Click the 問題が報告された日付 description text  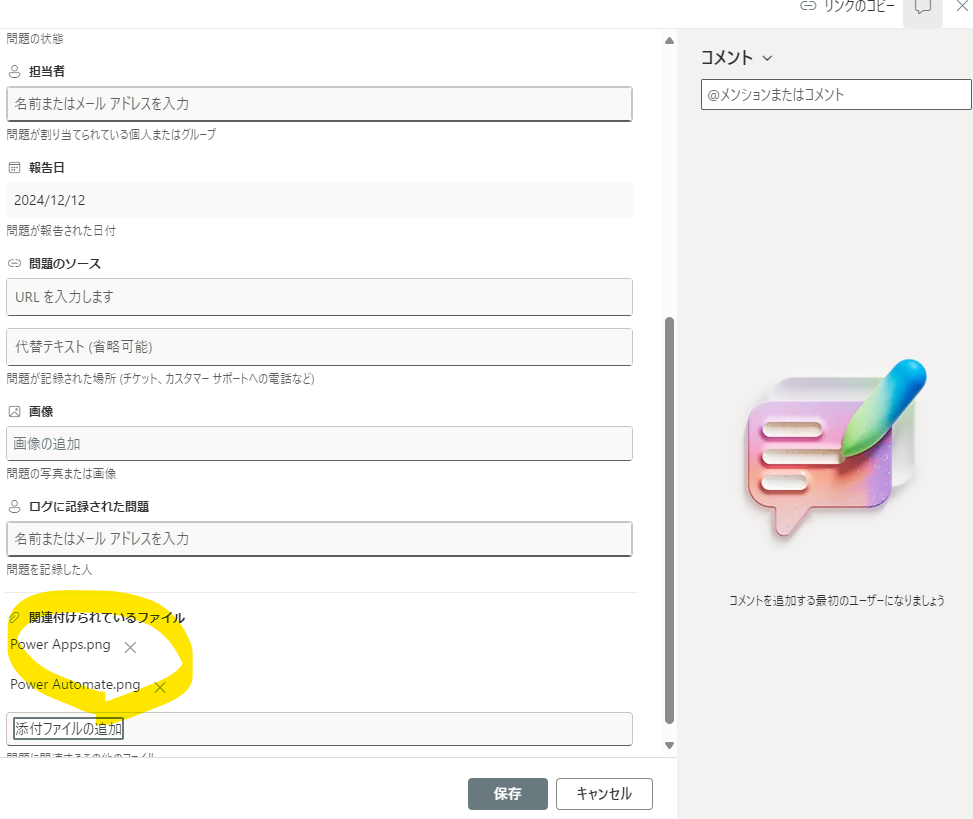click(61, 231)
